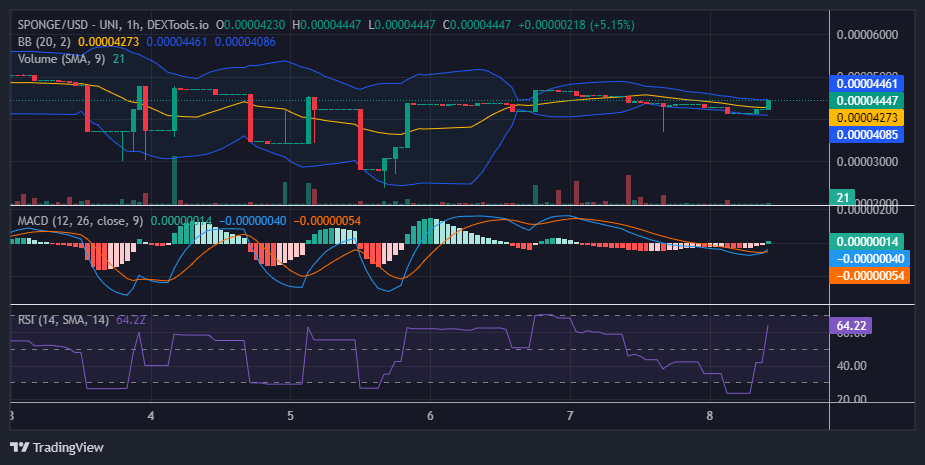
Task: Click the orange signal label −0.00000054
Action: point(870,276)
